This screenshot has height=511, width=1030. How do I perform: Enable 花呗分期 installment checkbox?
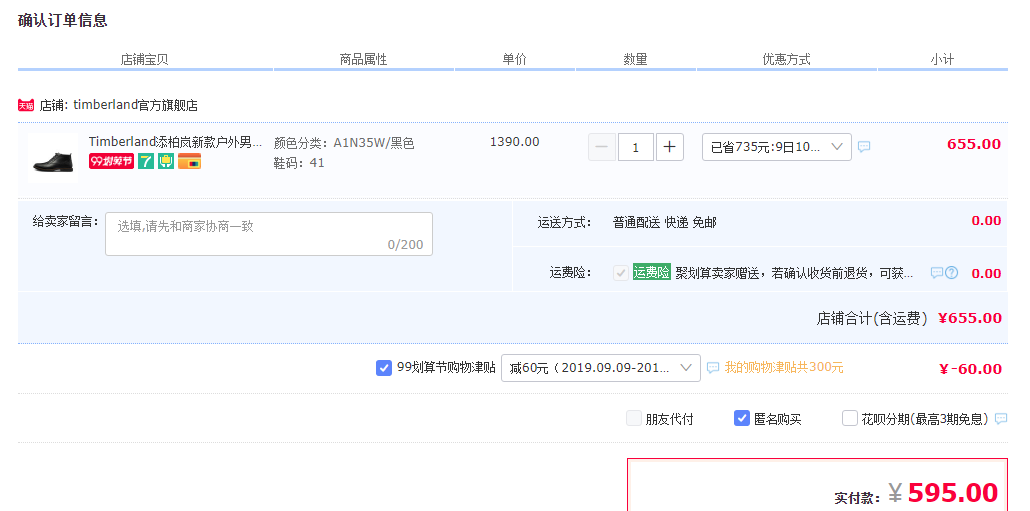click(850, 418)
